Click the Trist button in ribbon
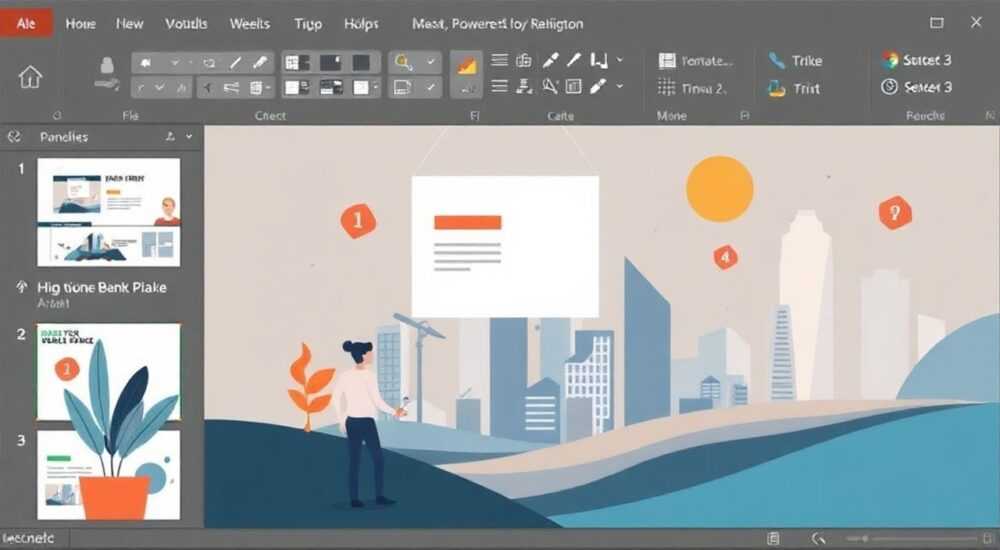The image size is (1000, 550). 794,89
